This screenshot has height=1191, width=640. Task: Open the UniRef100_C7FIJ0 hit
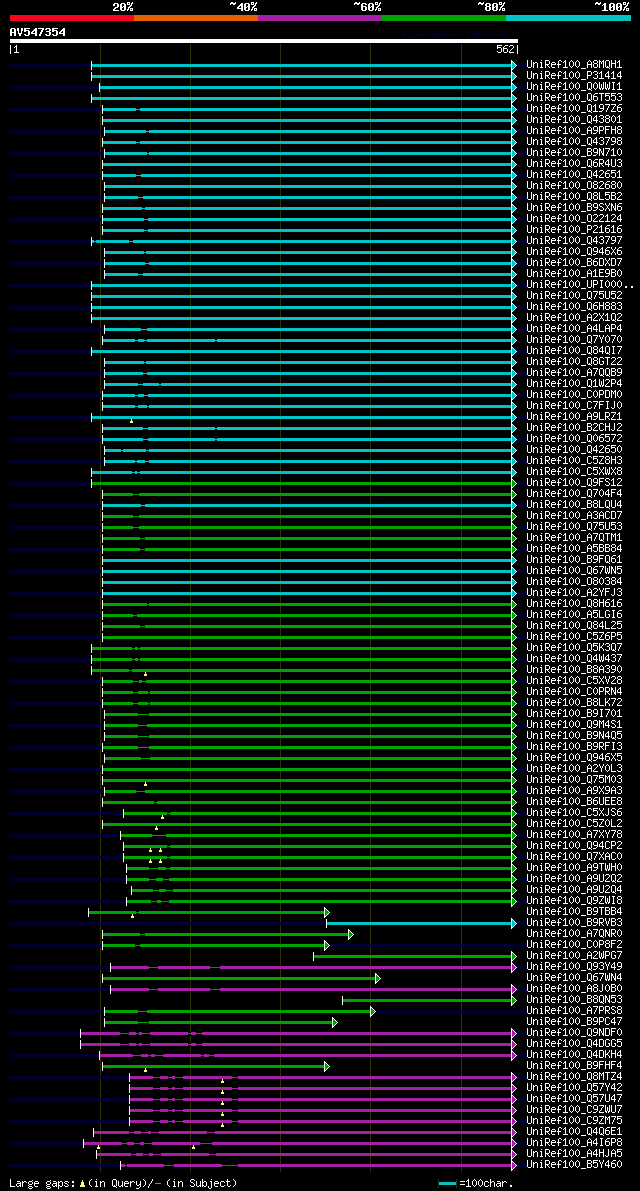[x=574, y=406]
